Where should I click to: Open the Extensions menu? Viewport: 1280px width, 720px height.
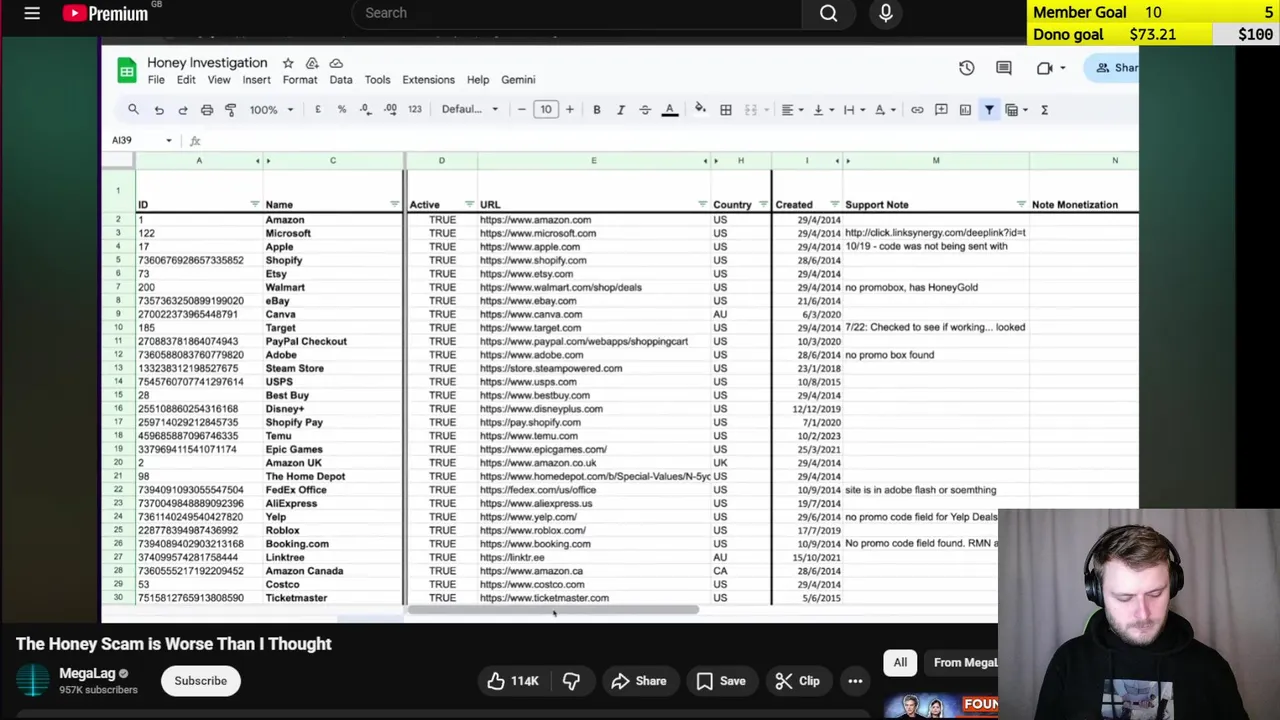coord(428,80)
